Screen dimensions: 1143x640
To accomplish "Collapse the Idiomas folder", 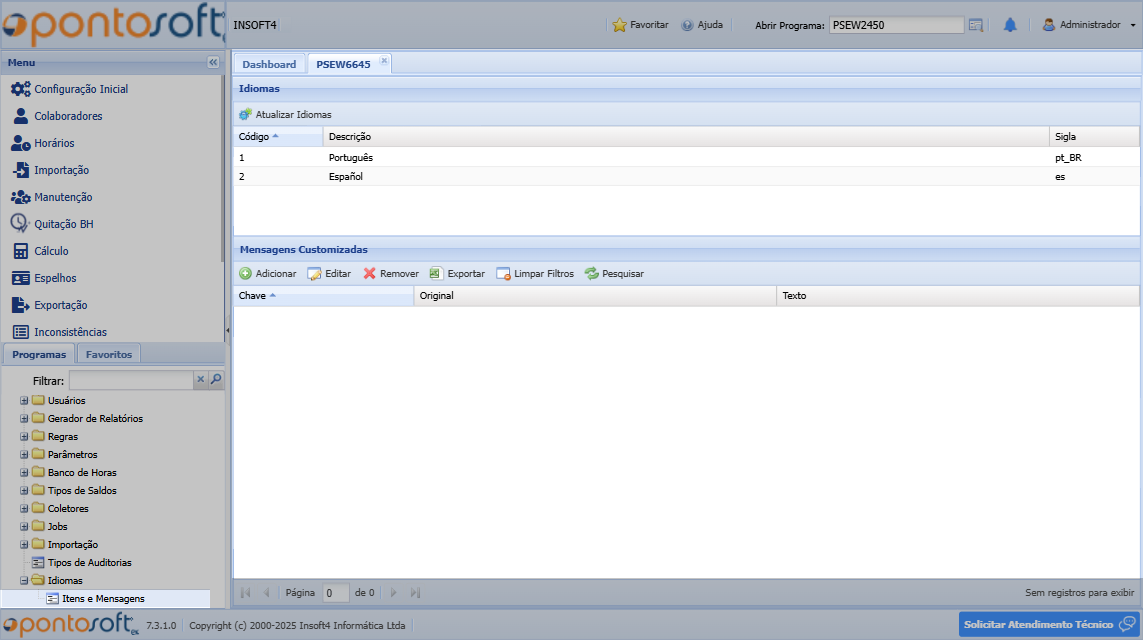I will tap(24, 581).
